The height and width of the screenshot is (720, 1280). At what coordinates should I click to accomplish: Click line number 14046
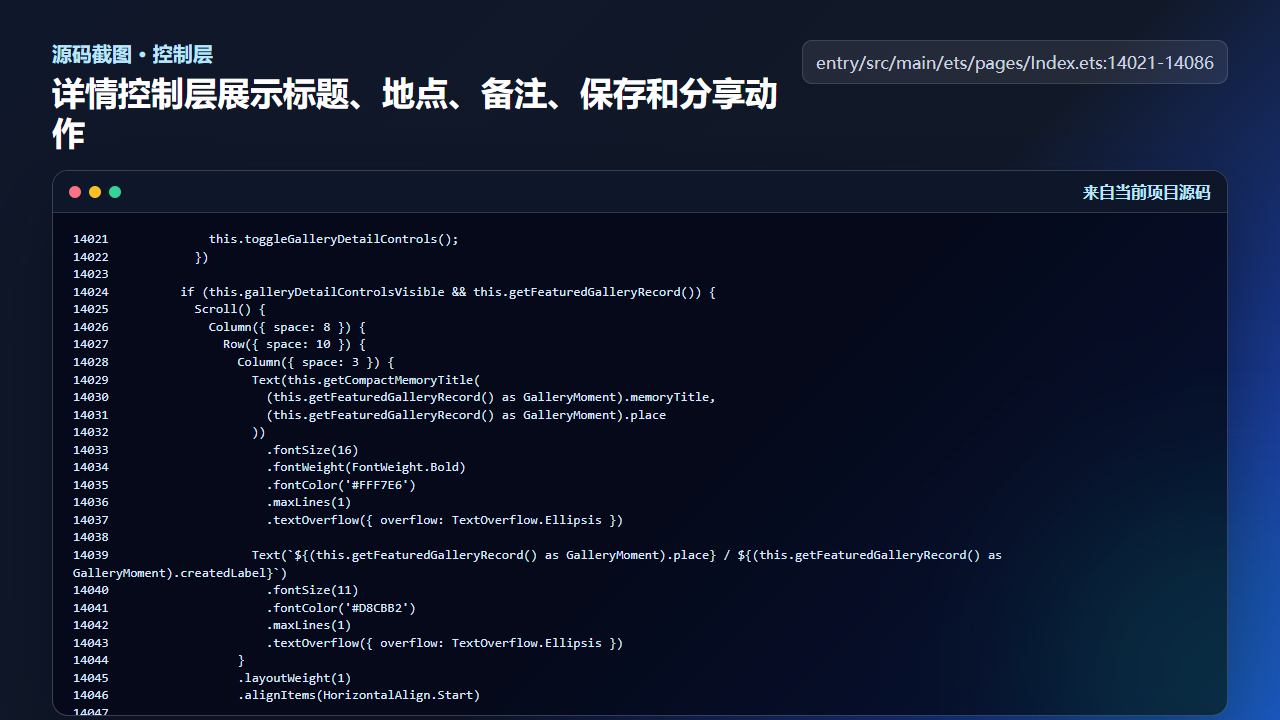click(91, 695)
